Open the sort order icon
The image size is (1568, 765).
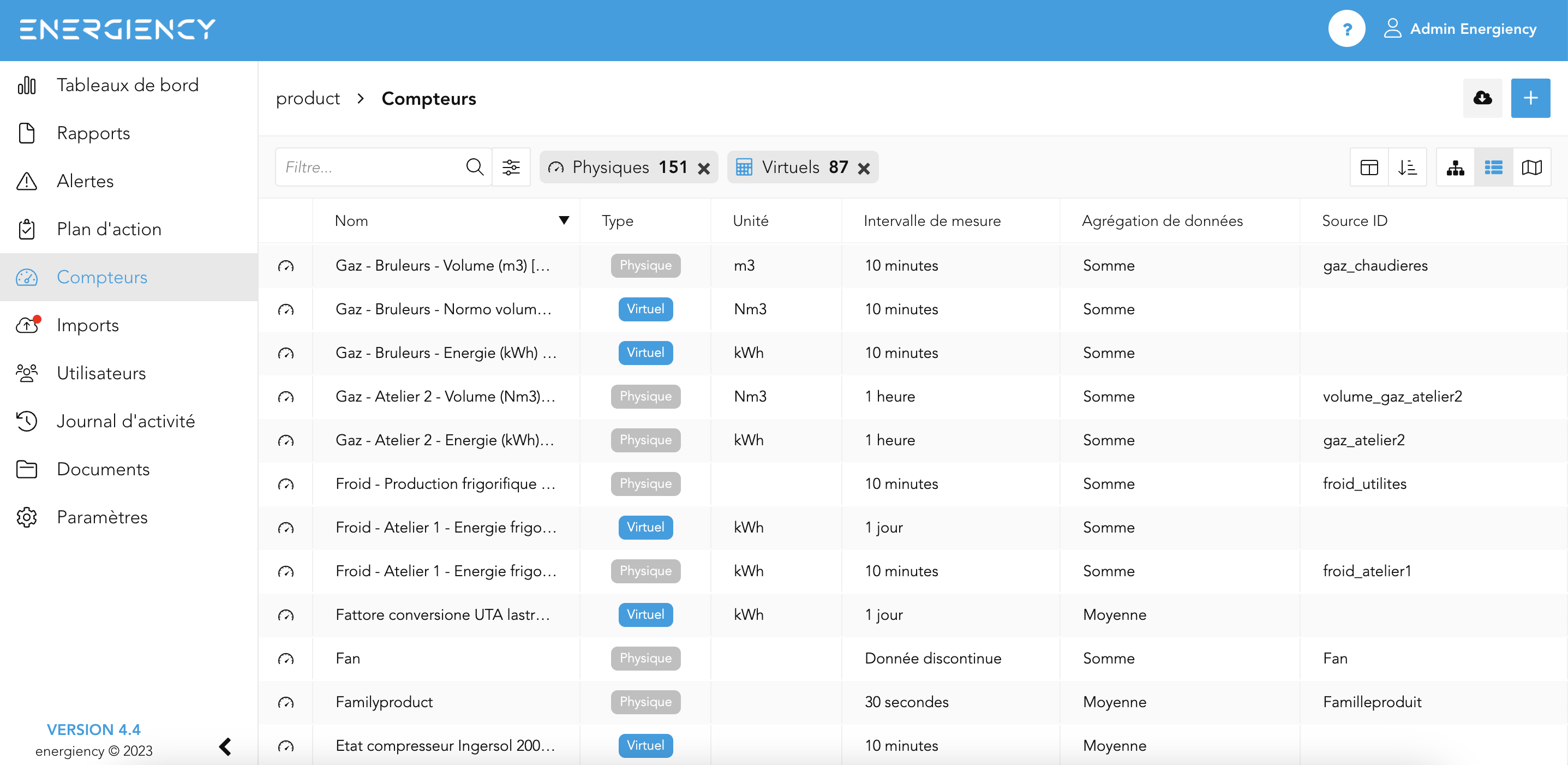(x=1407, y=167)
